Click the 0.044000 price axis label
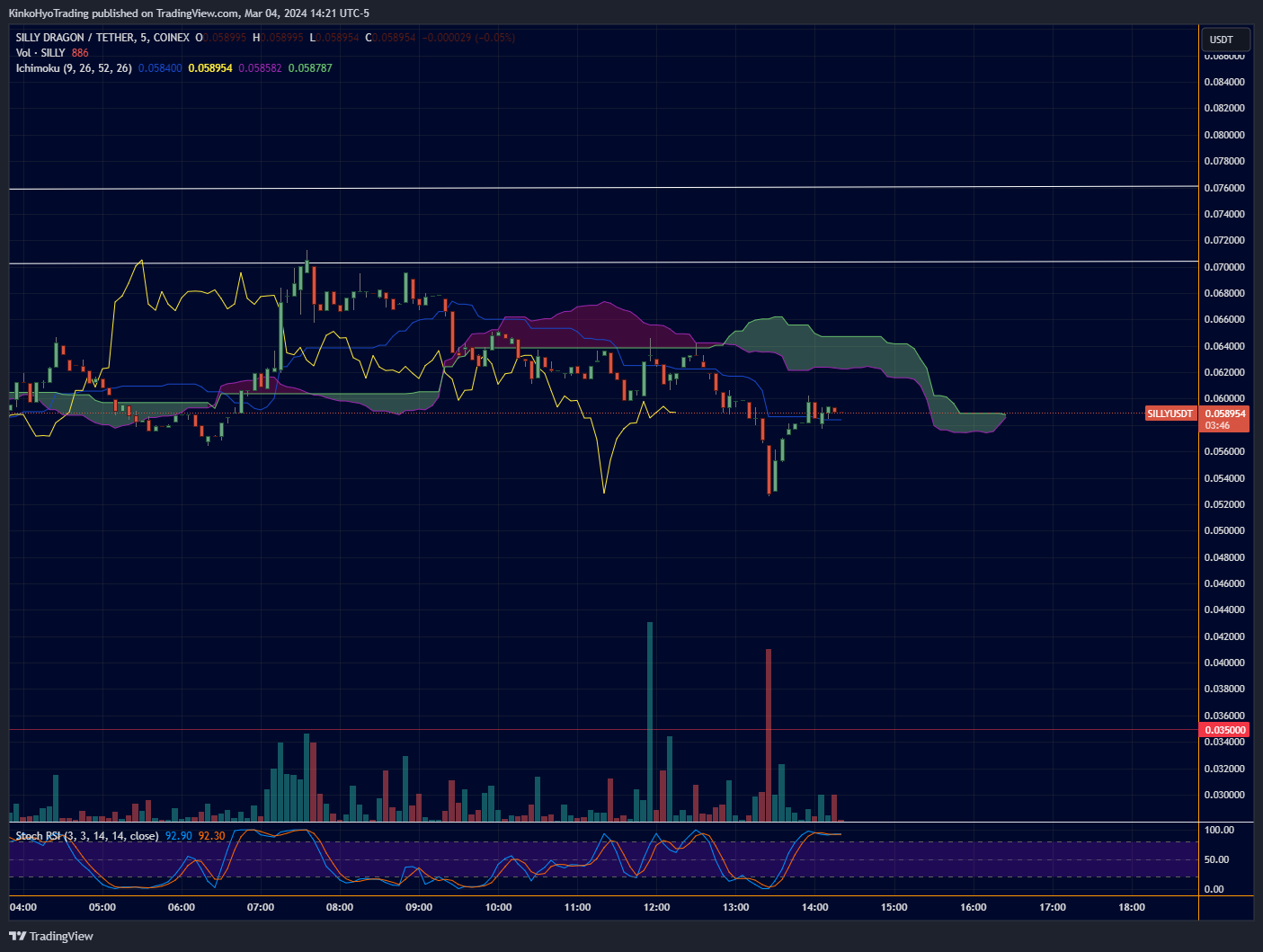The width and height of the screenshot is (1263, 952). [1224, 609]
